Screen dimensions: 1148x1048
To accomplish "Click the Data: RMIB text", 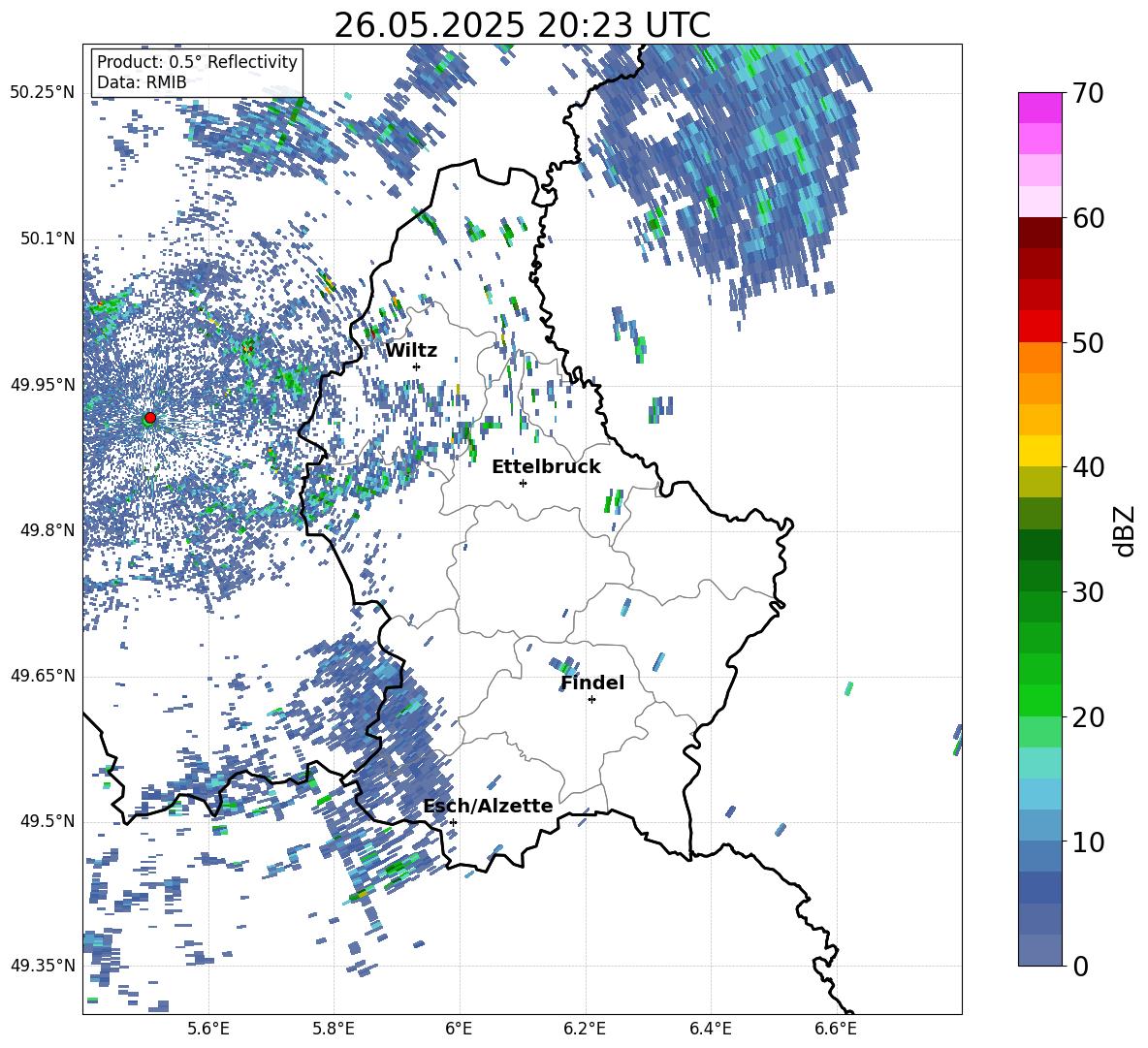I will pos(142,82).
